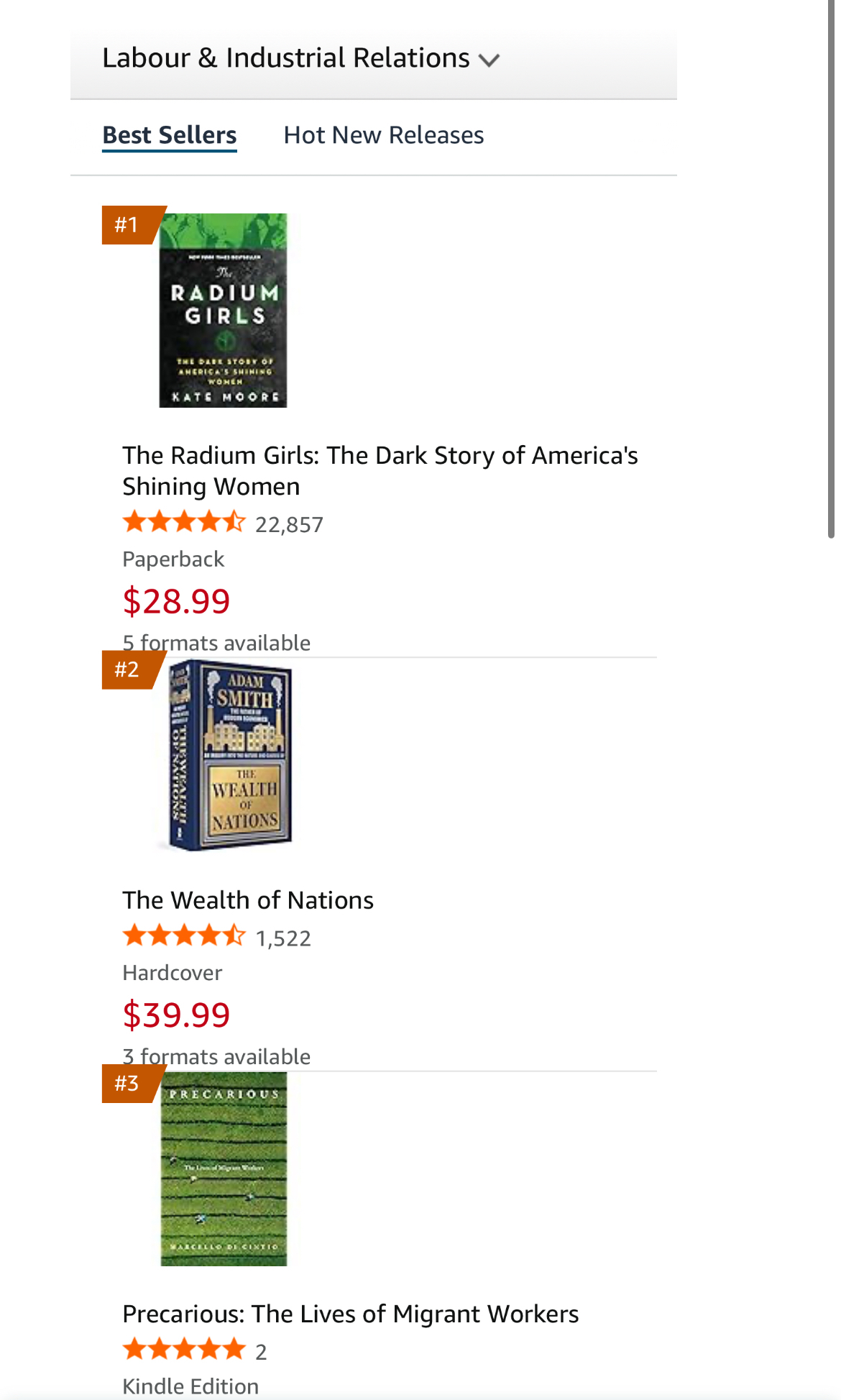Click the Precarious book cover thumbnail
The image size is (841, 1400).
click(x=223, y=1168)
